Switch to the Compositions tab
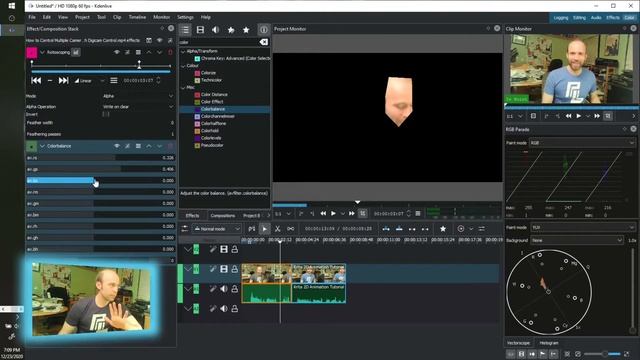Screen dimensions: 640x360 pyautogui.click(x=222, y=216)
